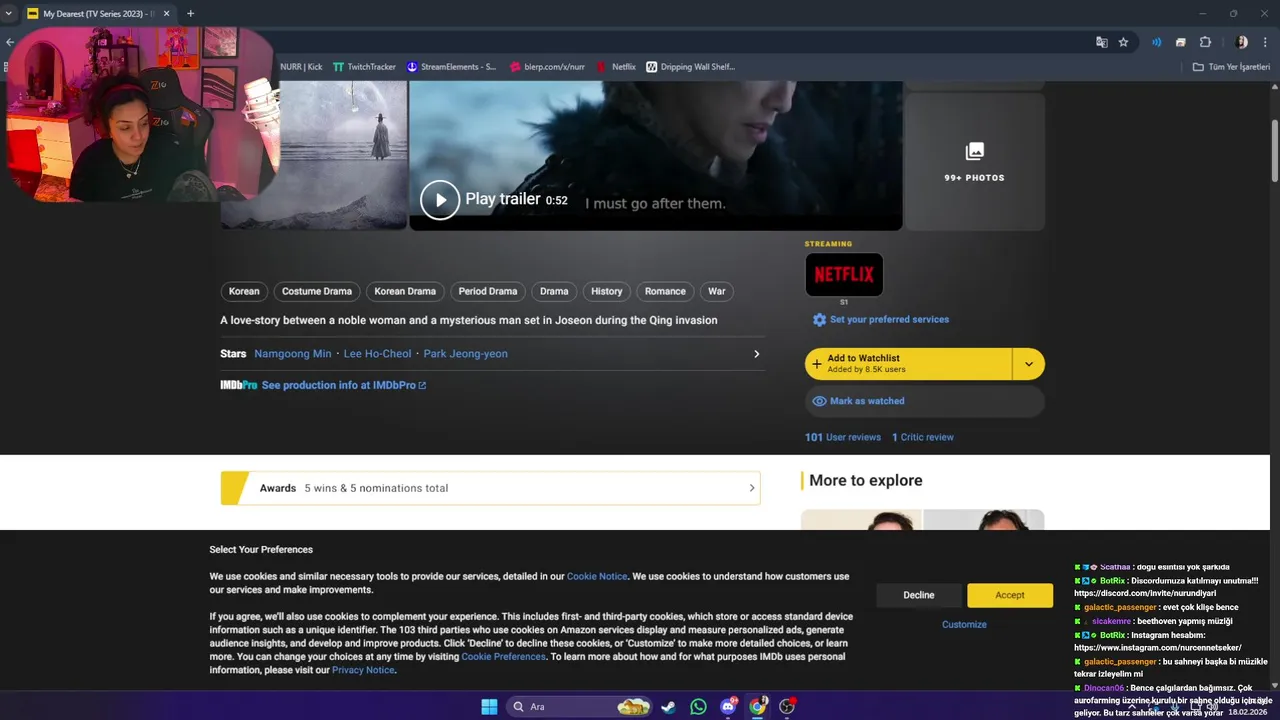
Task: Add My Dearest to Watchlist
Action: pos(908,364)
